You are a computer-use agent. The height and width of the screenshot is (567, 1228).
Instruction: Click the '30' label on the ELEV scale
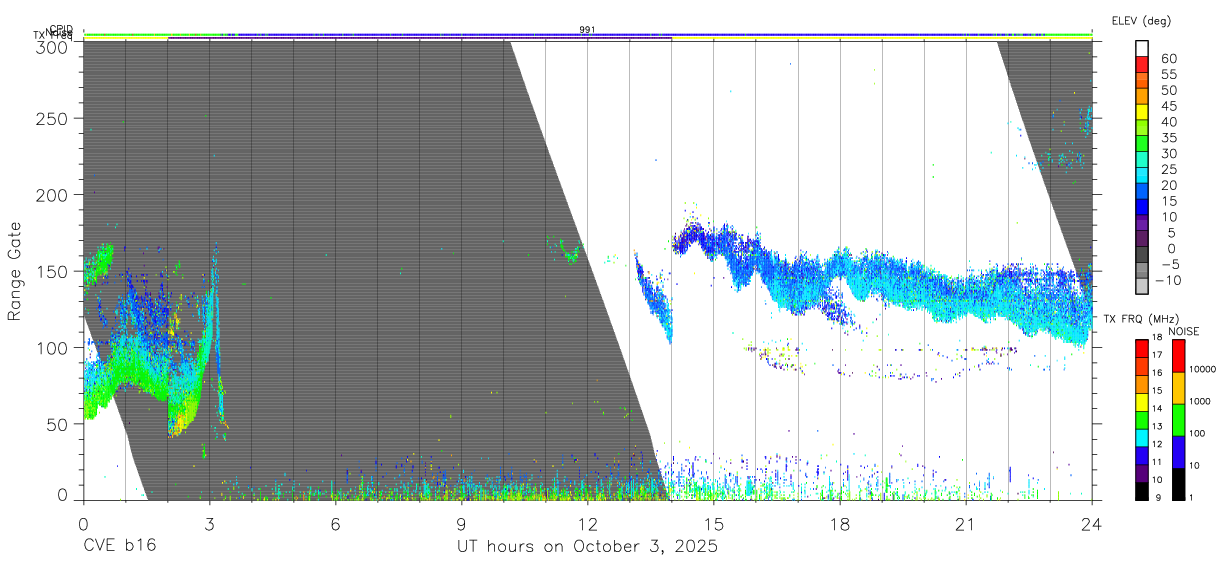click(1169, 153)
